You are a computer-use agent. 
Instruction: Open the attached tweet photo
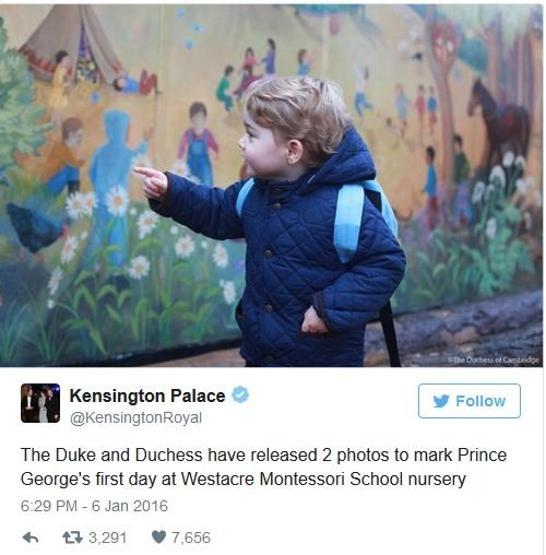(x=271, y=185)
